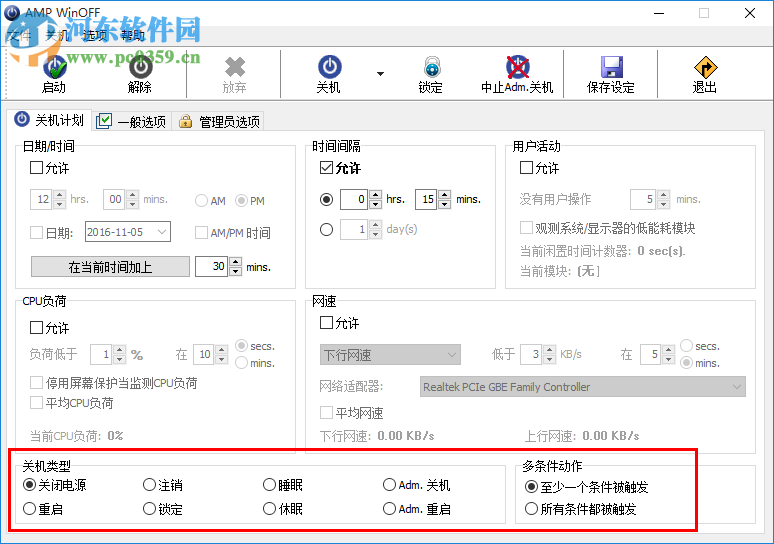Click the 放弃 abandon X icon
This screenshot has width=774, height=544.
click(x=234, y=67)
